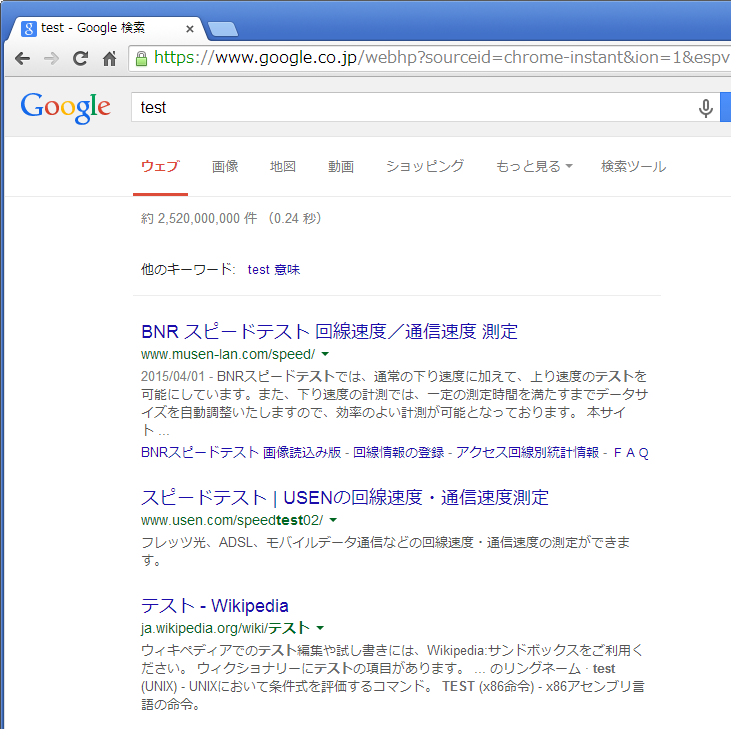
Task: Open the 'テスト - Wikipedia' result
Action: click(x=214, y=605)
